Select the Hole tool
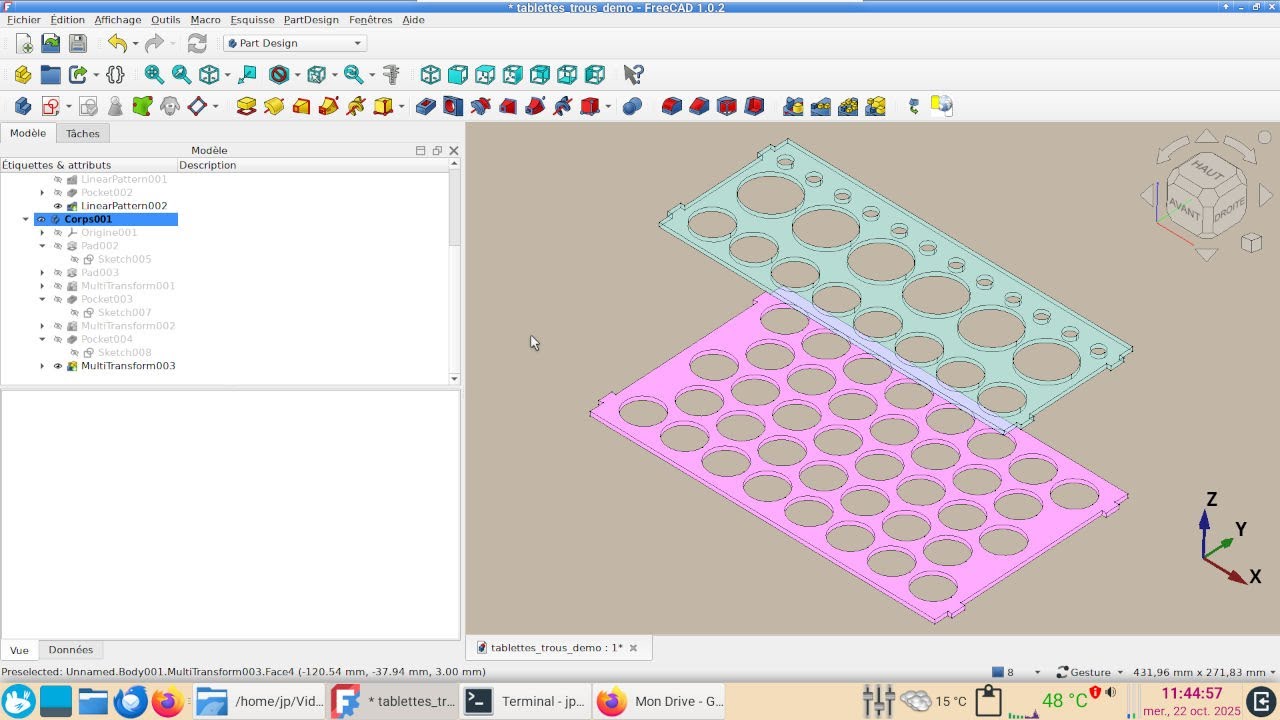 pyautogui.click(x=453, y=106)
